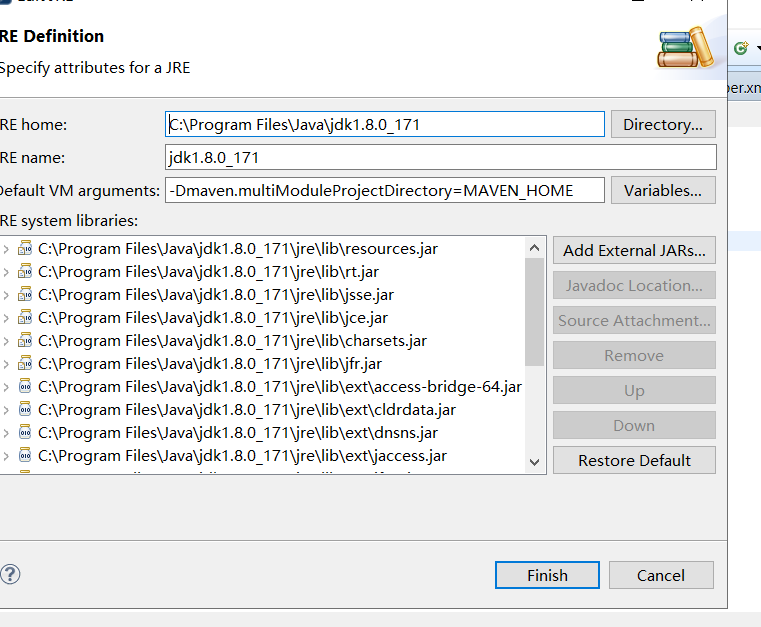Click the jar icon beside cldrdata.jar
The width and height of the screenshot is (761, 627).
25,410
